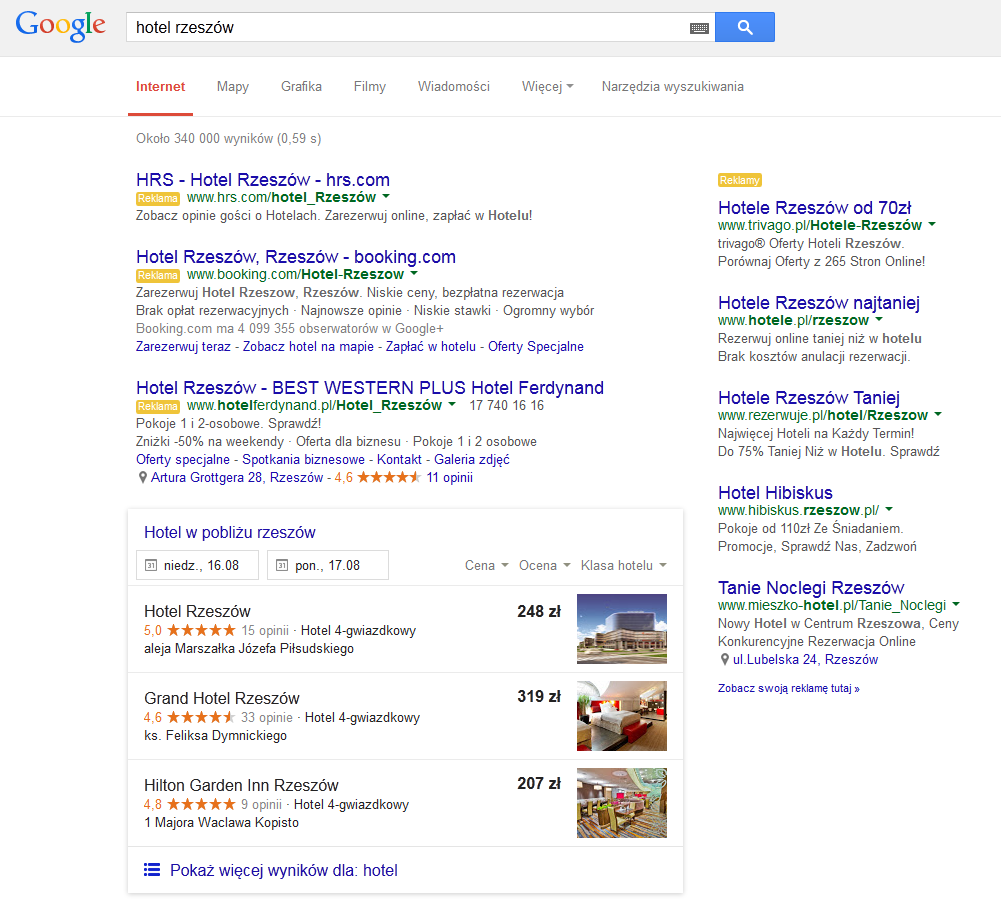Click the Grand Hotel Rzeszów star rating
This screenshot has height=904, width=1001.
(x=201, y=717)
